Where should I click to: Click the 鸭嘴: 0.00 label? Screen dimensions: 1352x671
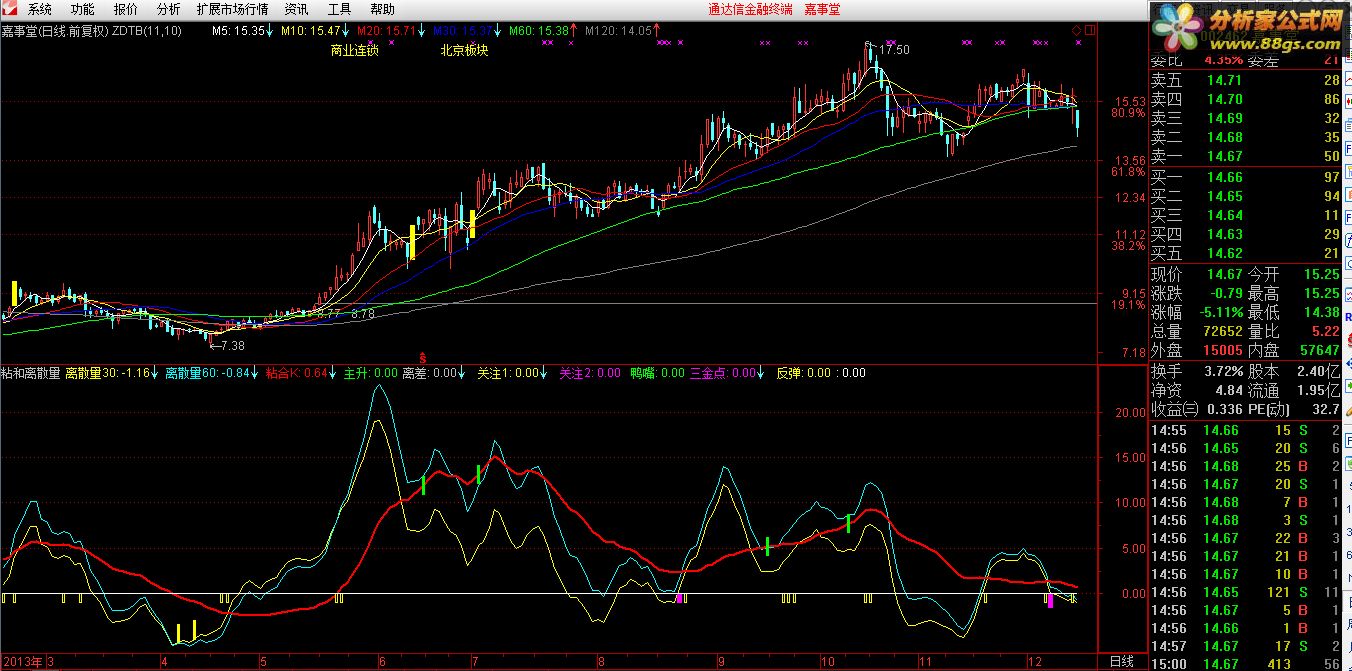click(x=657, y=373)
